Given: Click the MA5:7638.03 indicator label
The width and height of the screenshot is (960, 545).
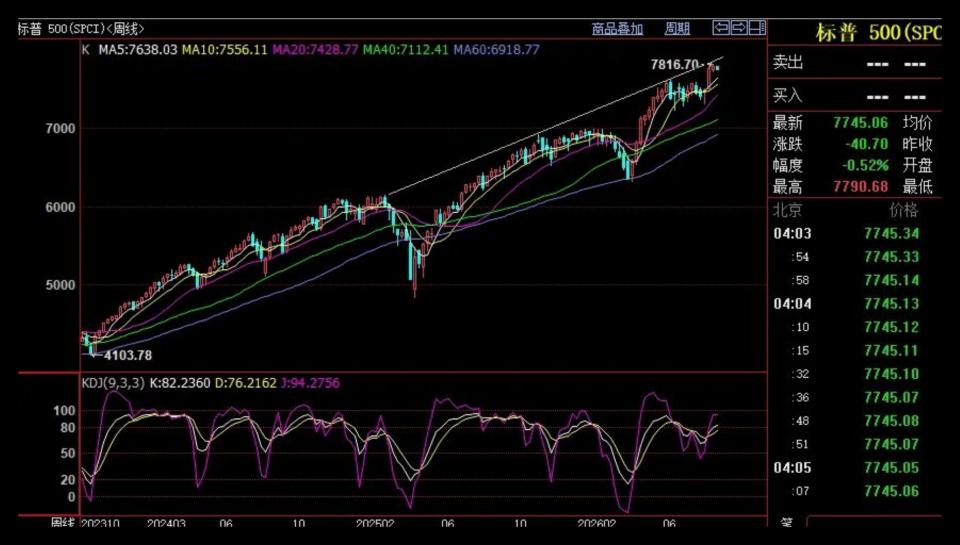Looking at the screenshot, I should [138, 50].
